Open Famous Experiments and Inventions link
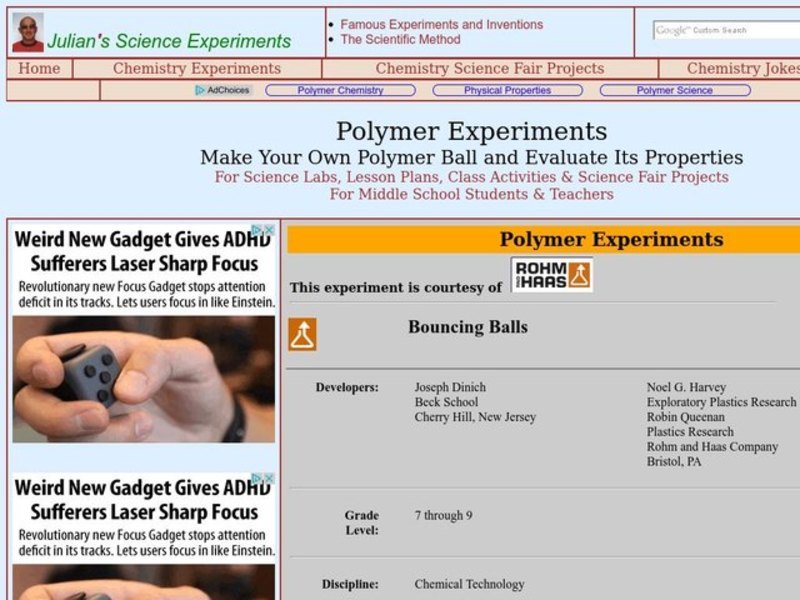 (x=441, y=24)
